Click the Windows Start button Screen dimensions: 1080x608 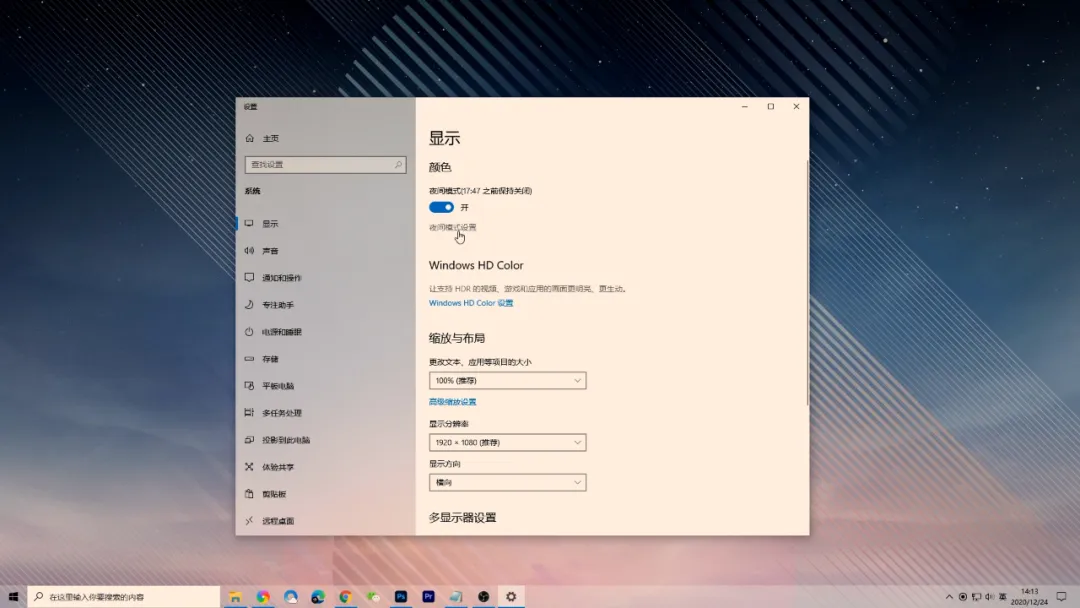pos(14,596)
